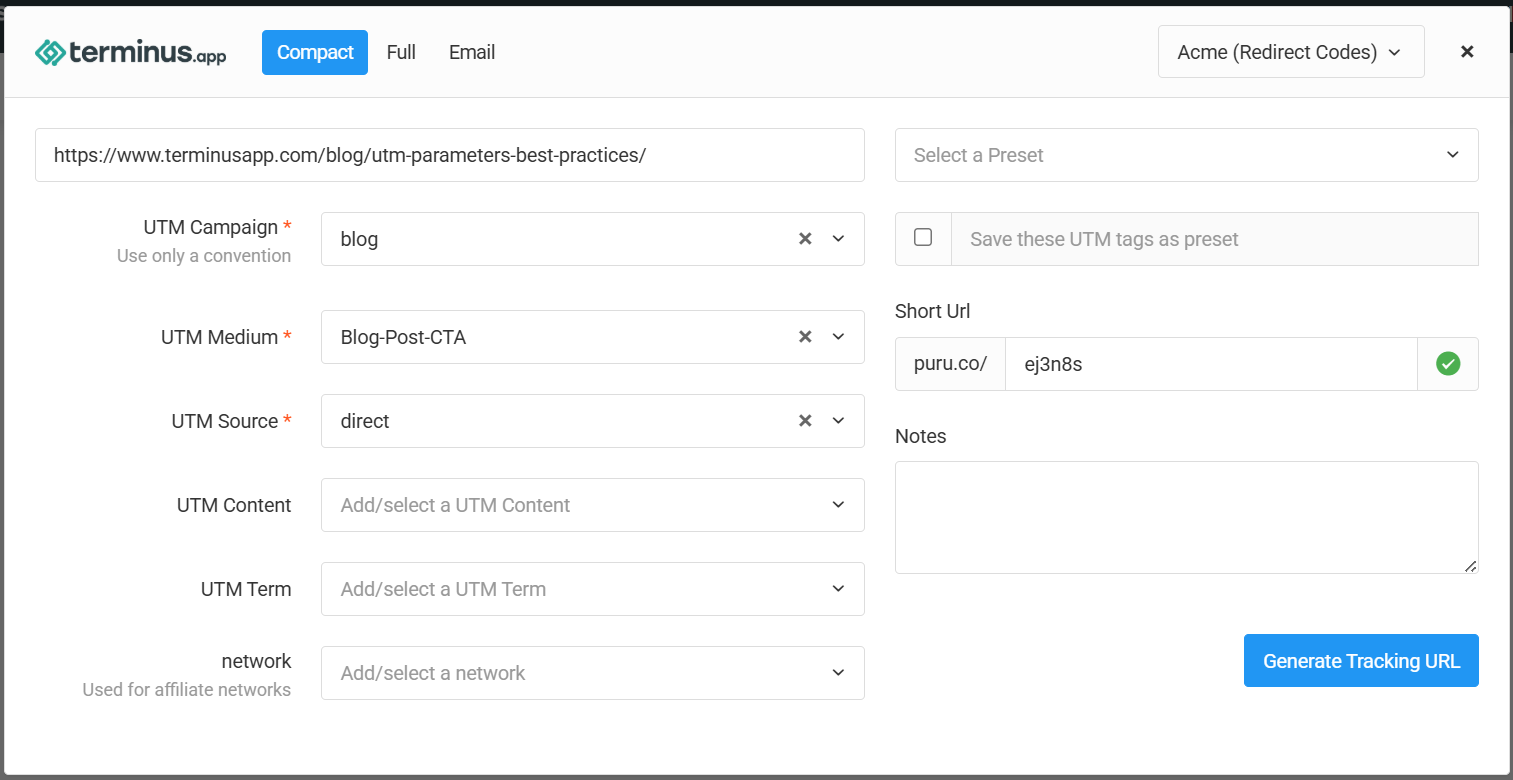This screenshot has width=1513, height=780.
Task: Click the terminus.app logo icon
Action: 50,53
